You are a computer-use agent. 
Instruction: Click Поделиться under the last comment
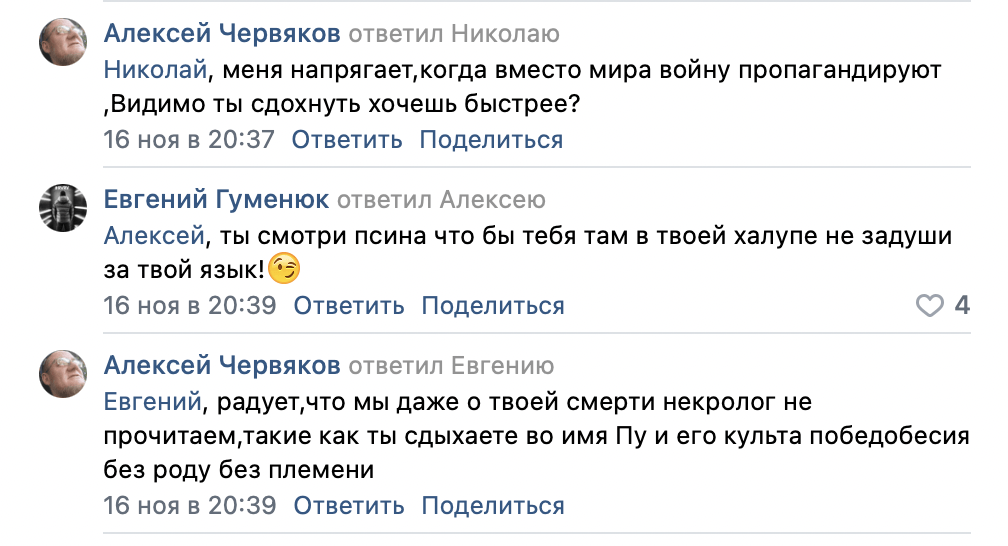[x=493, y=505]
